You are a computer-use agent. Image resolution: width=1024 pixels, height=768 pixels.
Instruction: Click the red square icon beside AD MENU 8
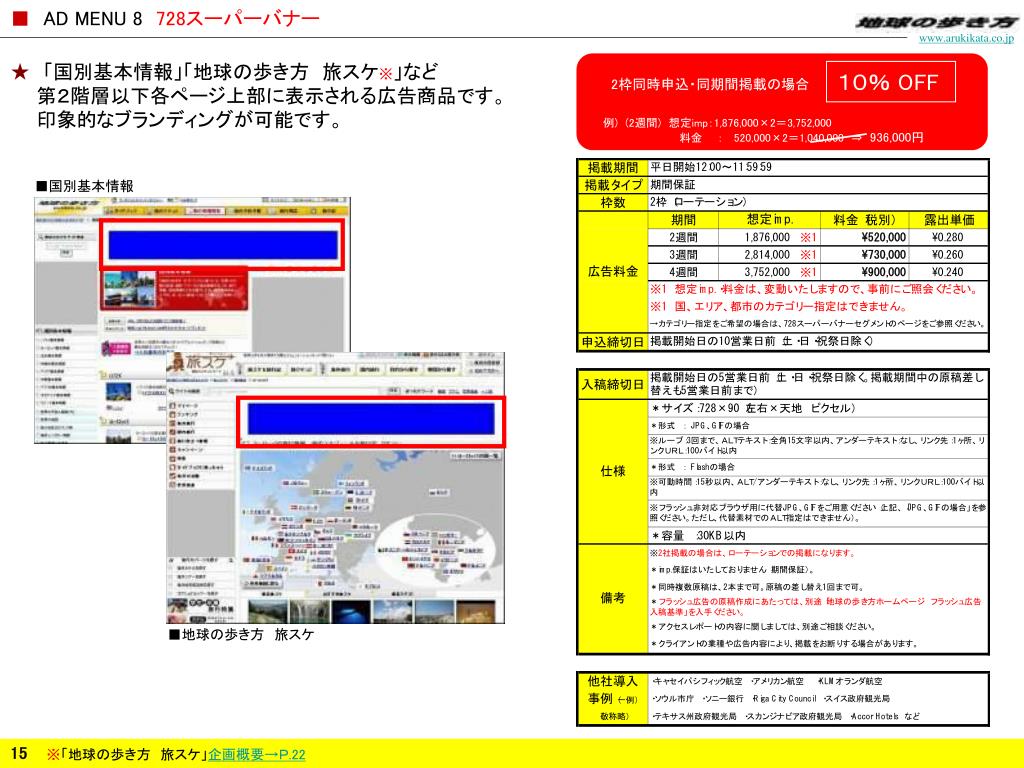click(x=20, y=18)
